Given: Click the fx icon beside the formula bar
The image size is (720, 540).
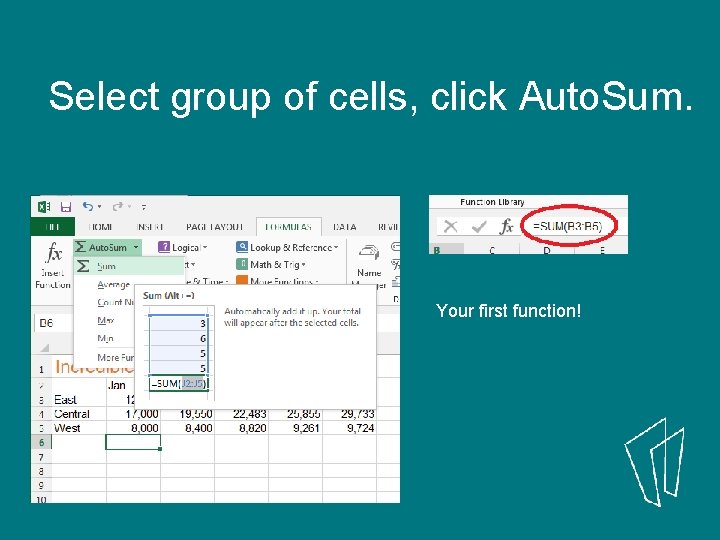Looking at the screenshot, I should [506, 226].
